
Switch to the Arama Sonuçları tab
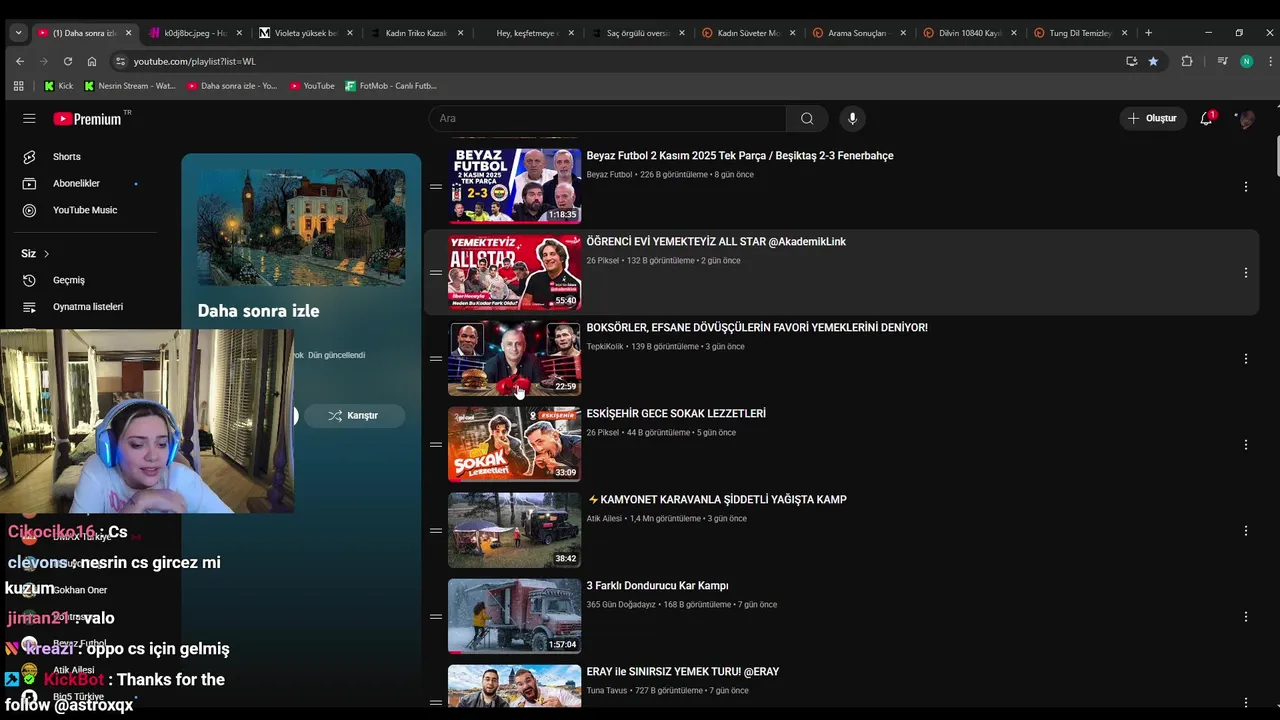857,33
